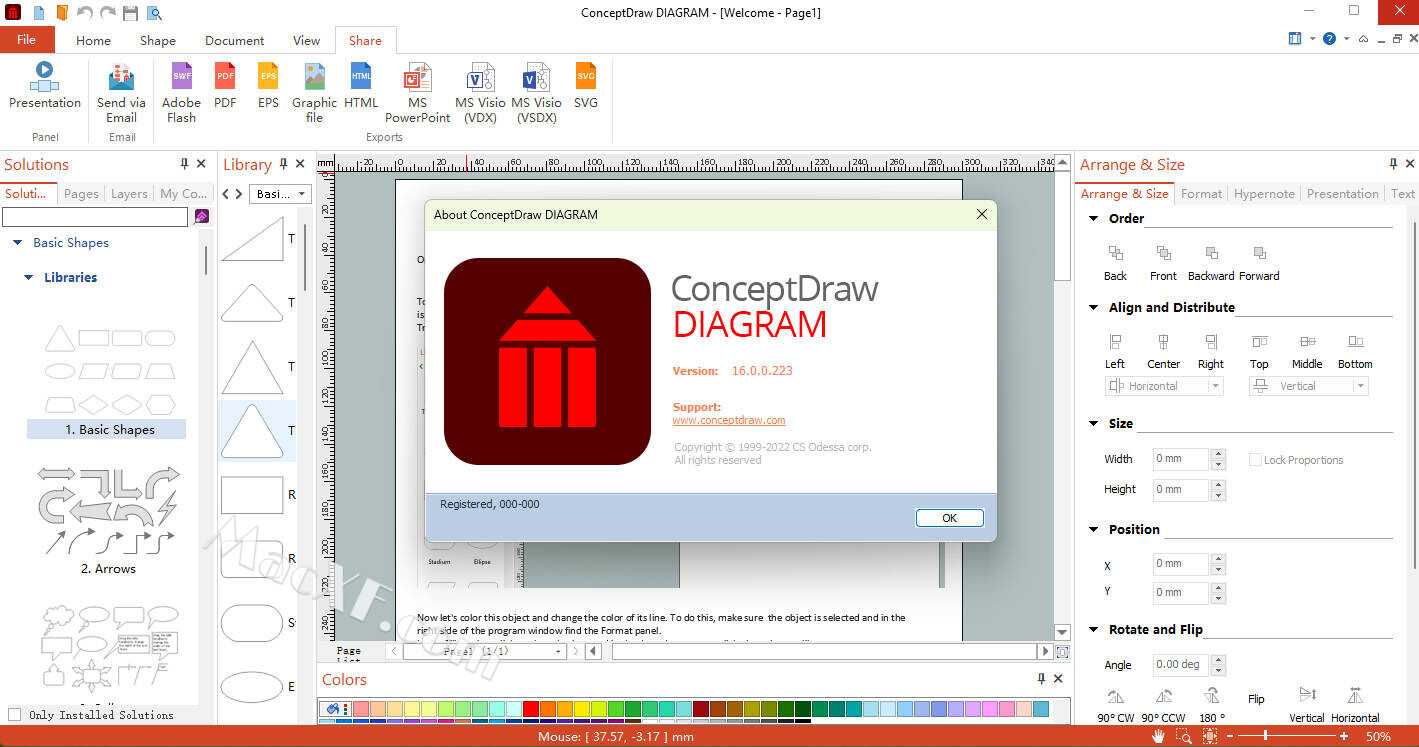
Task: Collapse the Align and Distribute section
Action: (1093, 308)
